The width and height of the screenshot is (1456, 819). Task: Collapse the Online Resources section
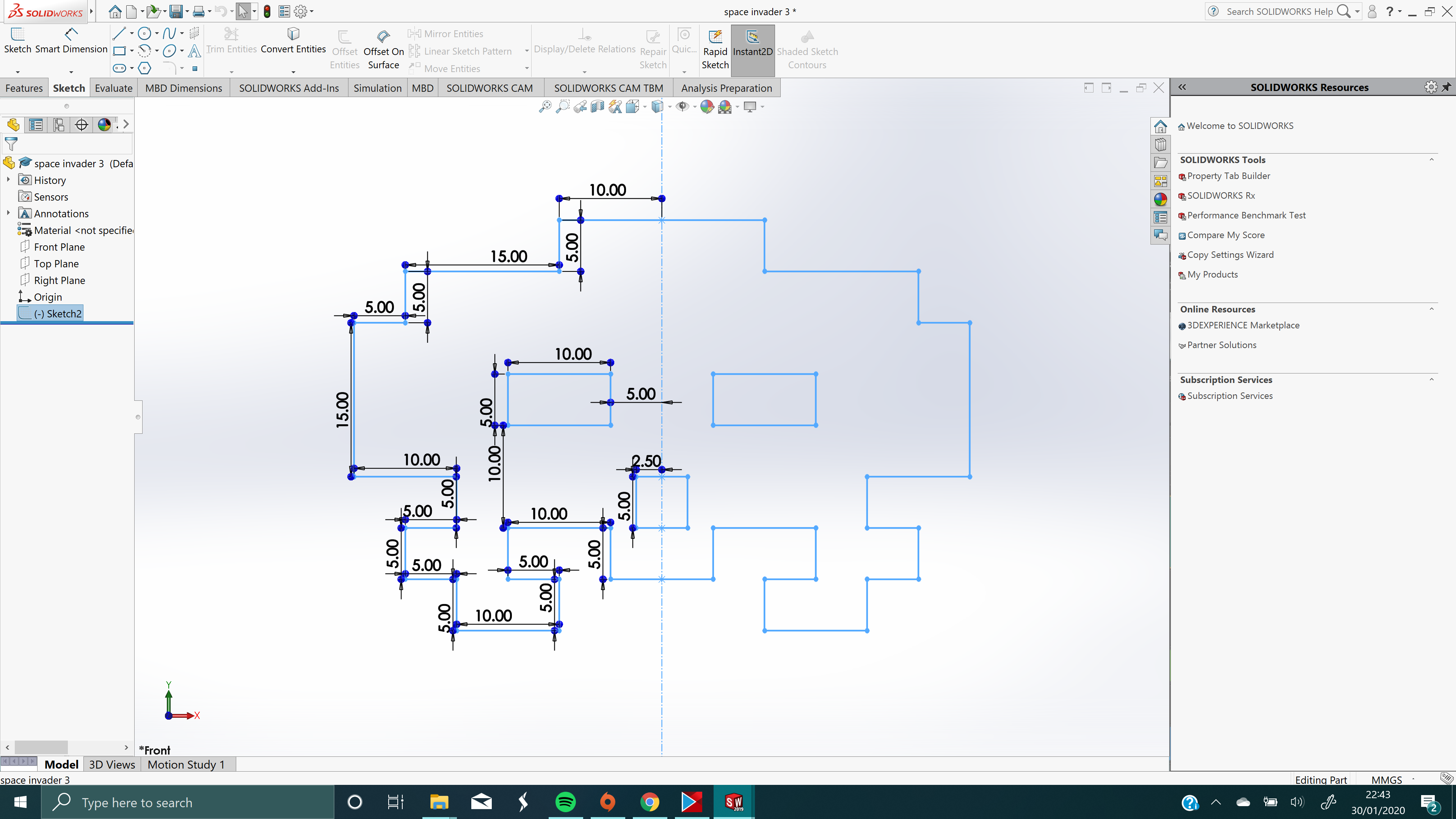[x=1432, y=309]
